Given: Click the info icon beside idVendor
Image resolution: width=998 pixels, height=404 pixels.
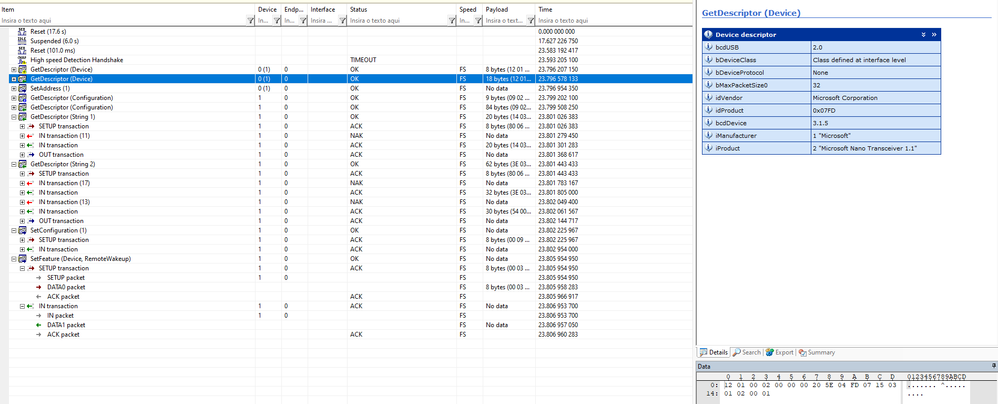Looking at the screenshot, I should pos(708,98).
